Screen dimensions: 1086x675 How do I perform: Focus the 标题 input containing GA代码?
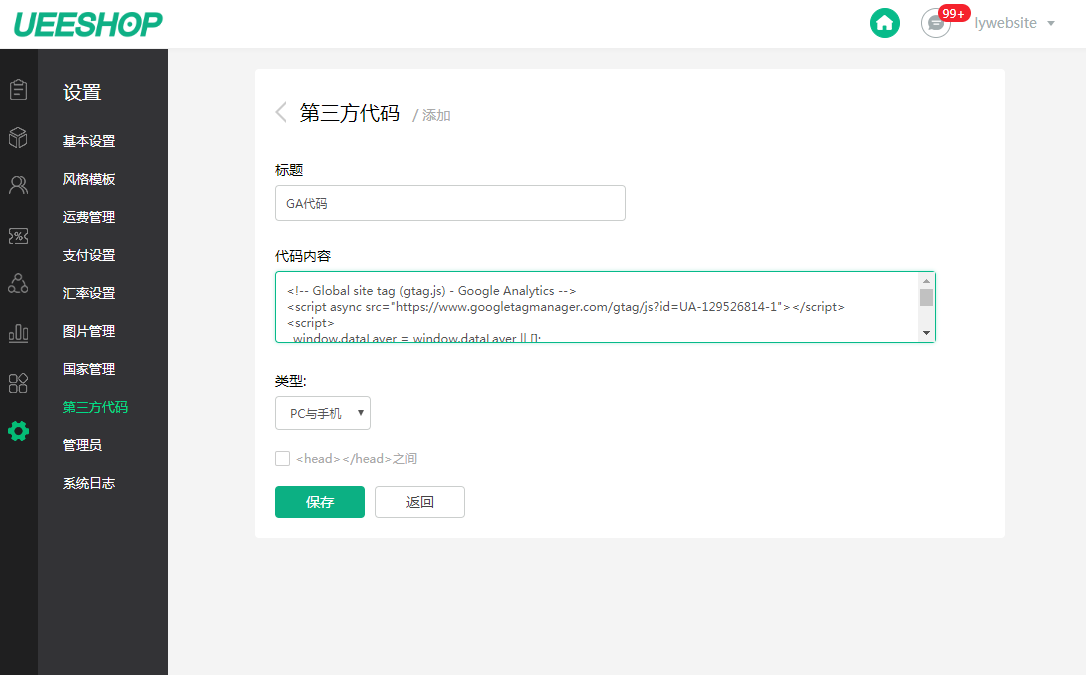point(450,203)
